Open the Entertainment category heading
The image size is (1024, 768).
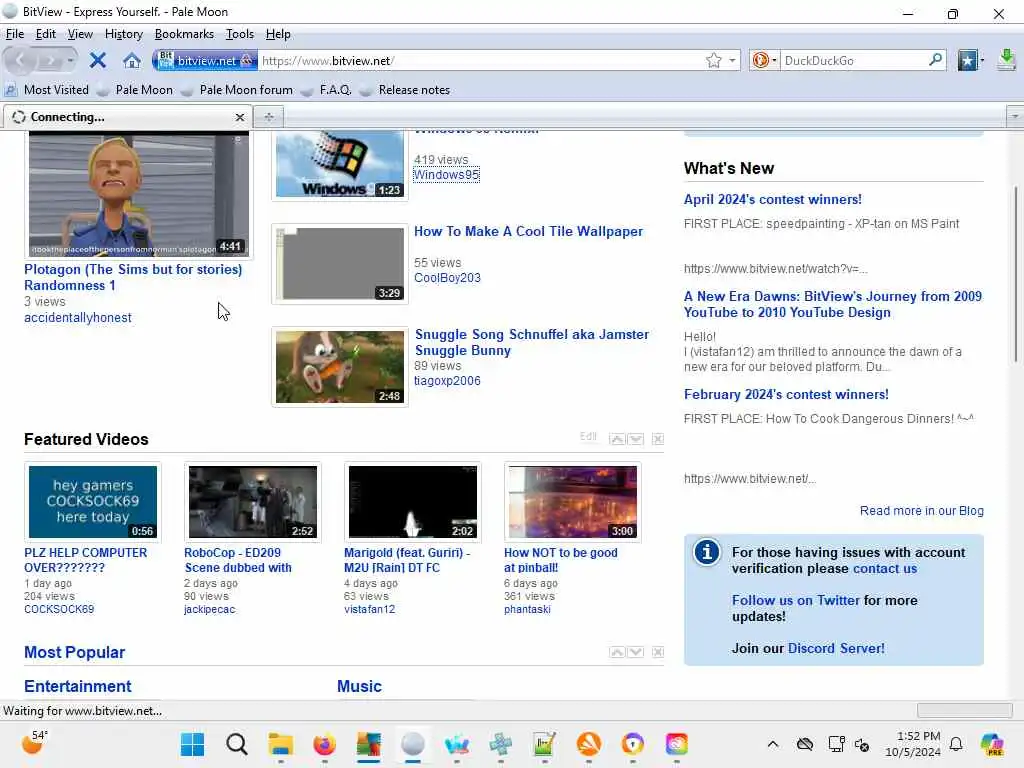point(78,686)
